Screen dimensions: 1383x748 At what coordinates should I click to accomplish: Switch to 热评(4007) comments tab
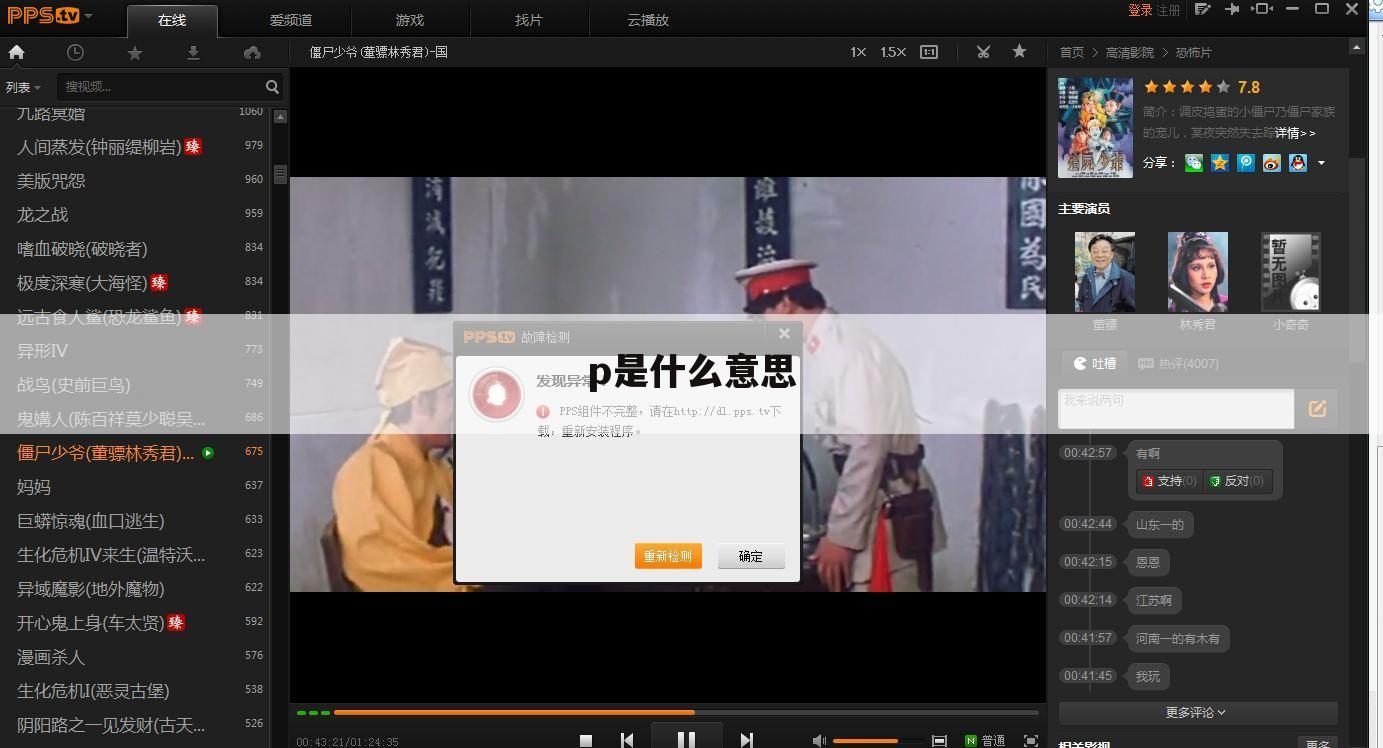pyautogui.click(x=1178, y=363)
